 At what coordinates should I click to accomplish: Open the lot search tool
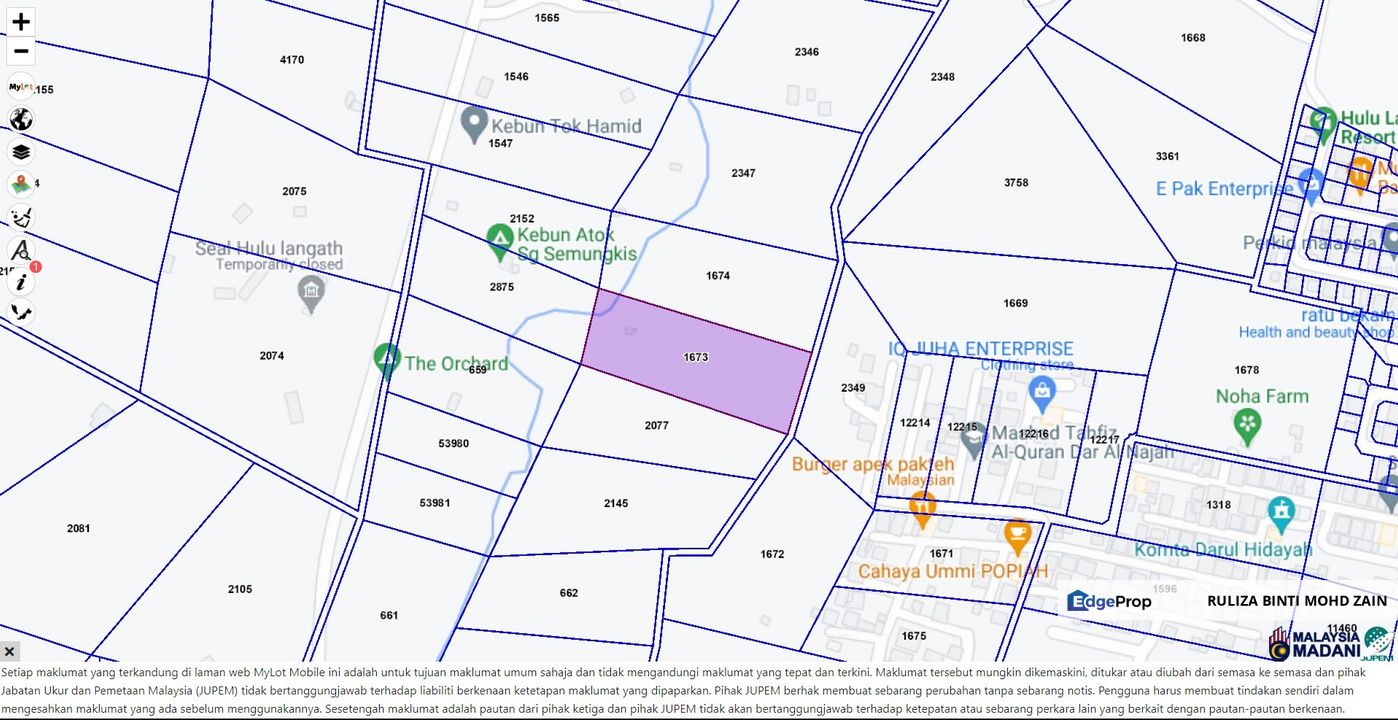(21, 250)
